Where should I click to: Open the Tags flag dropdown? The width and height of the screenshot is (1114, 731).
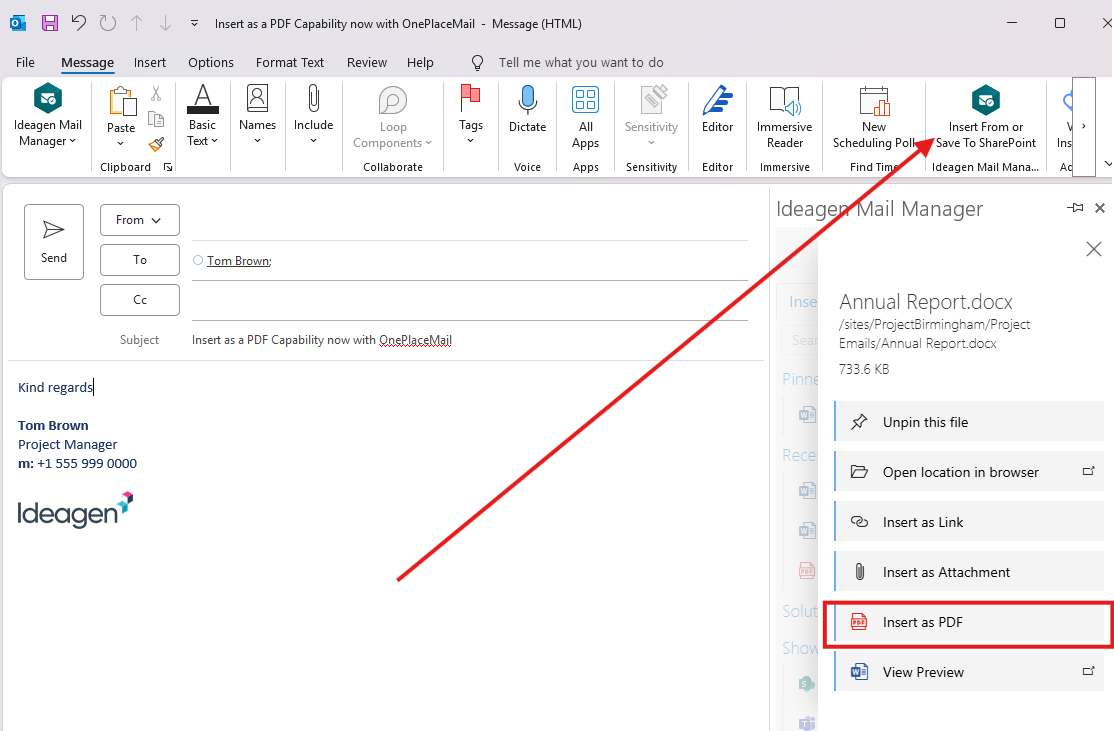click(x=470, y=116)
